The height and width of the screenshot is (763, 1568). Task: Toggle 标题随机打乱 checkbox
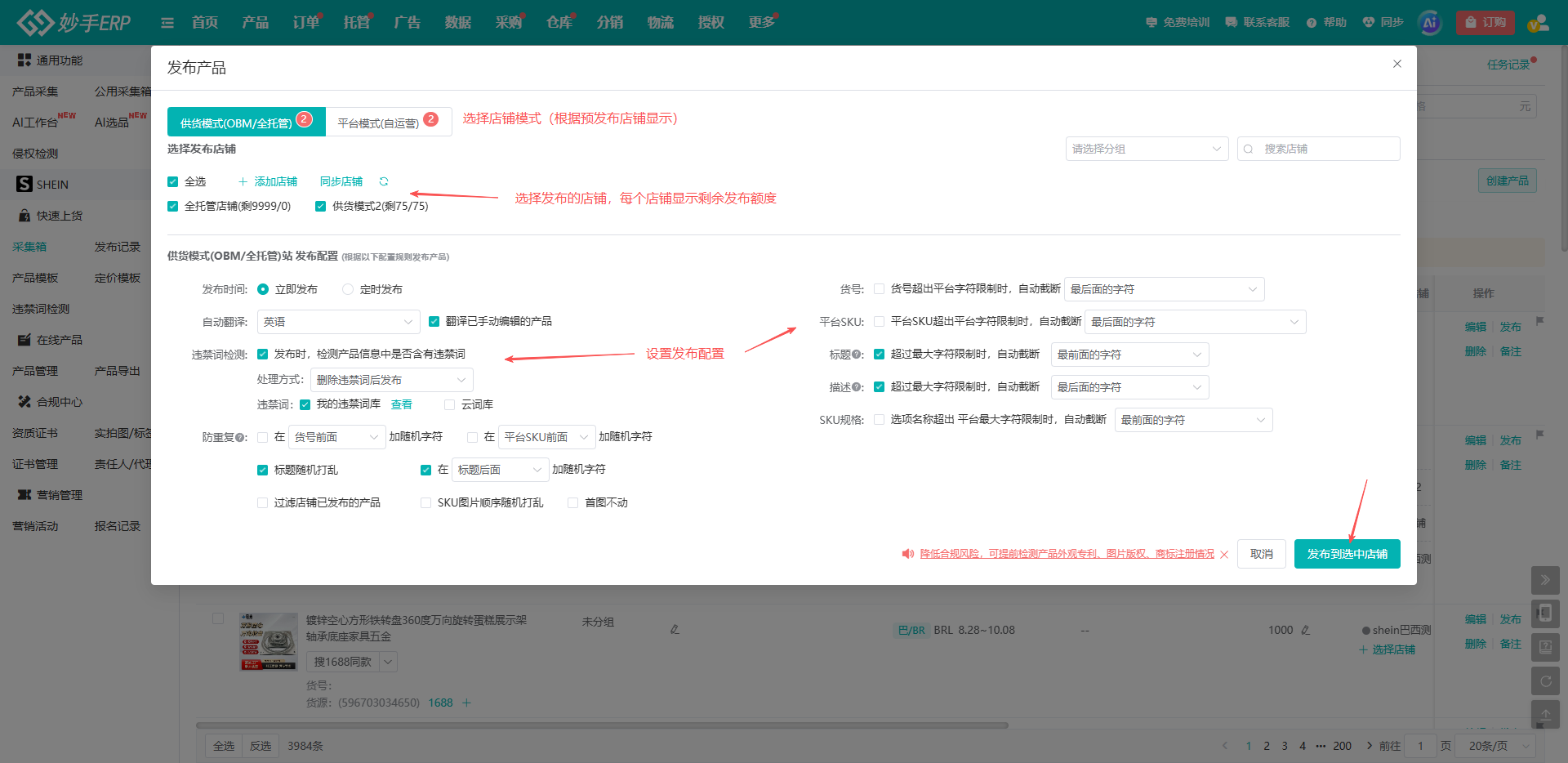(262, 470)
